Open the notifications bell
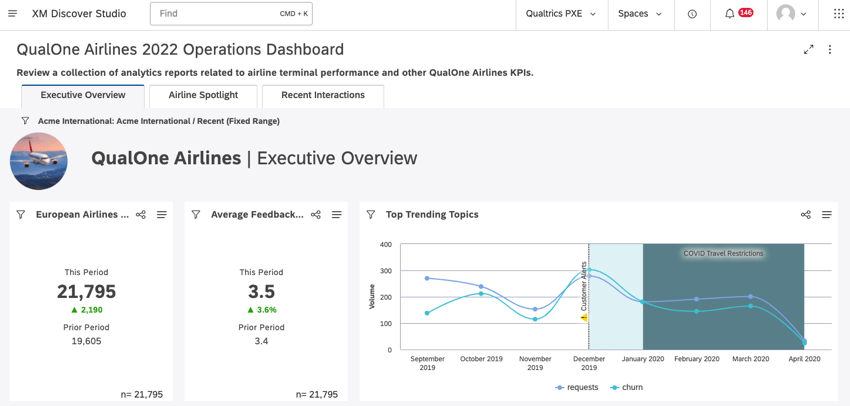This screenshot has height=406, width=850. tap(729, 14)
